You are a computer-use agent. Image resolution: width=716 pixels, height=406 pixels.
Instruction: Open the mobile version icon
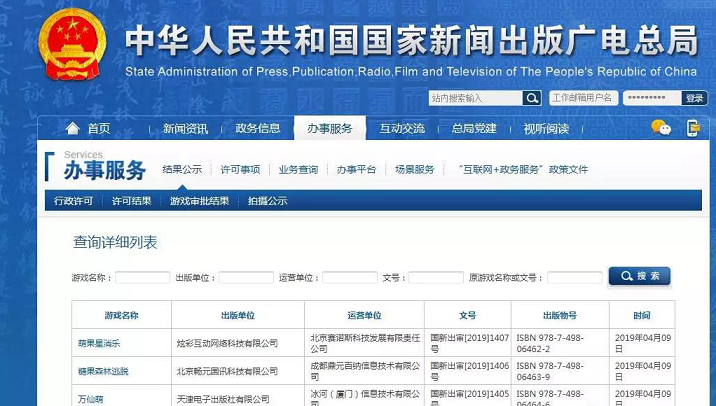point(693,128)
